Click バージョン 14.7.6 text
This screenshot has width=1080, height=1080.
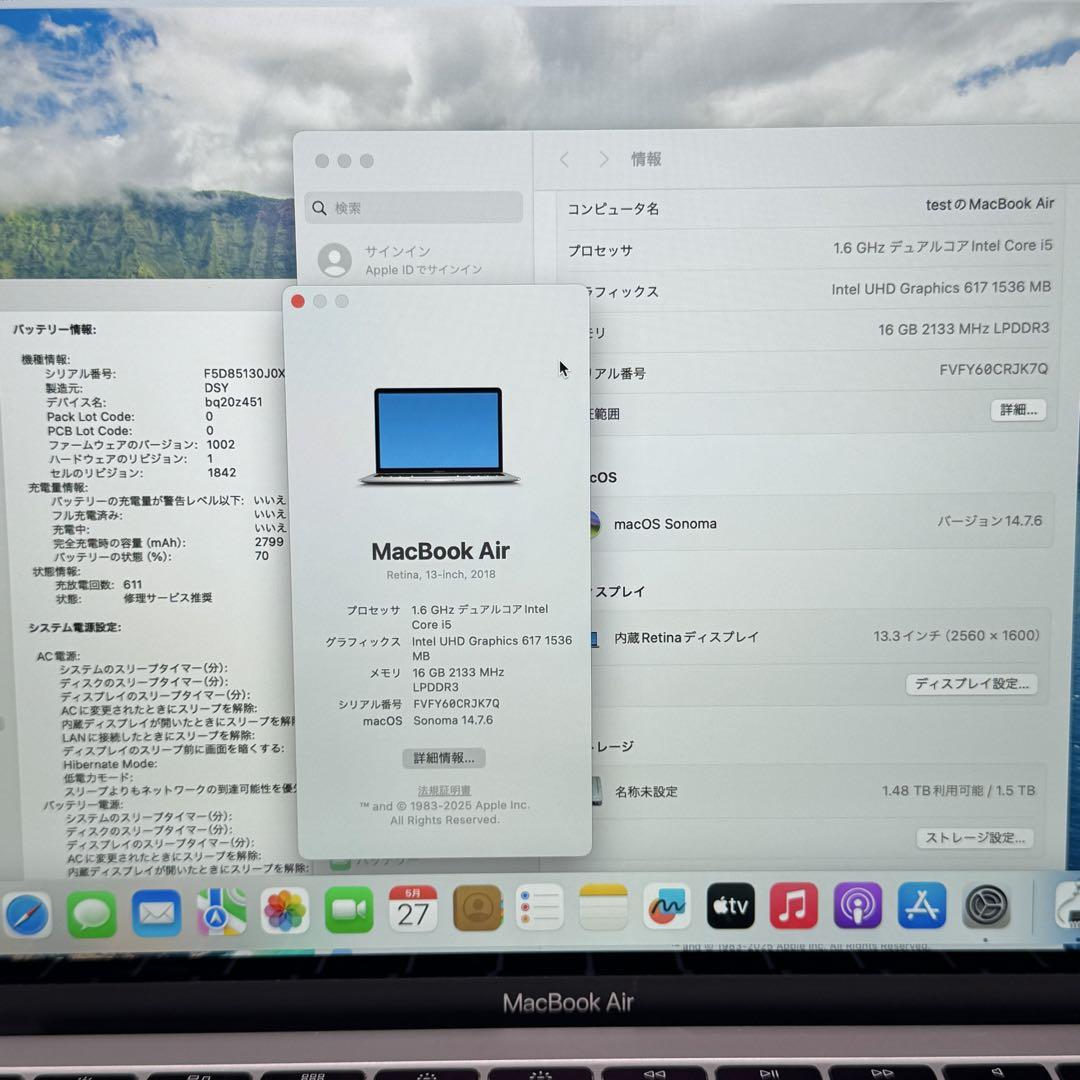tap(989, 521)
